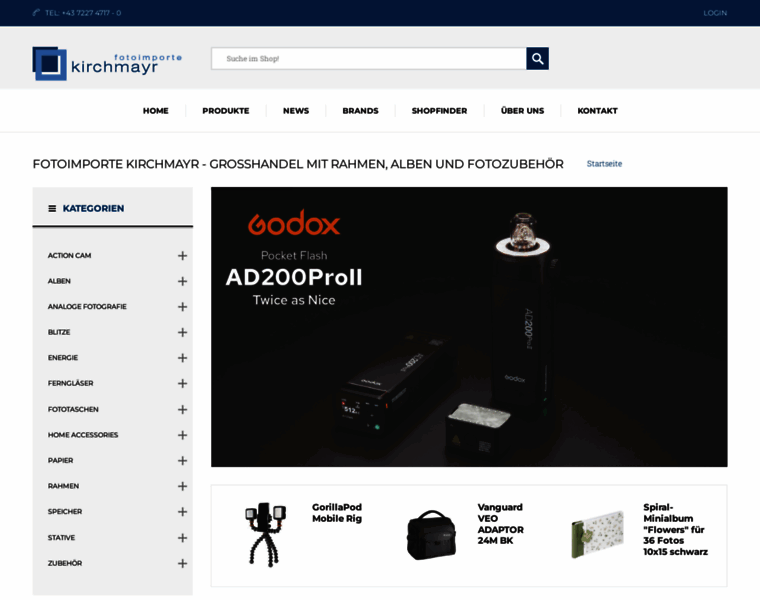Open the Shopfinder page
760x600 pixels.
[440, 111]
